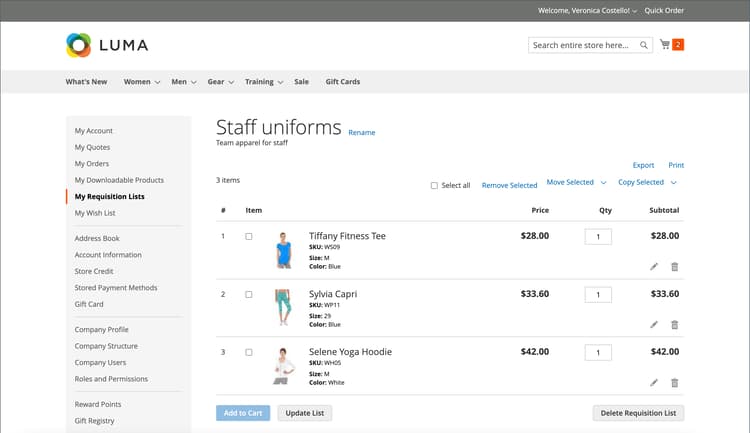Edit the Tiffany Fitness Tee item
The height and width of the screenshot is (433, 750).
point(654,266)
